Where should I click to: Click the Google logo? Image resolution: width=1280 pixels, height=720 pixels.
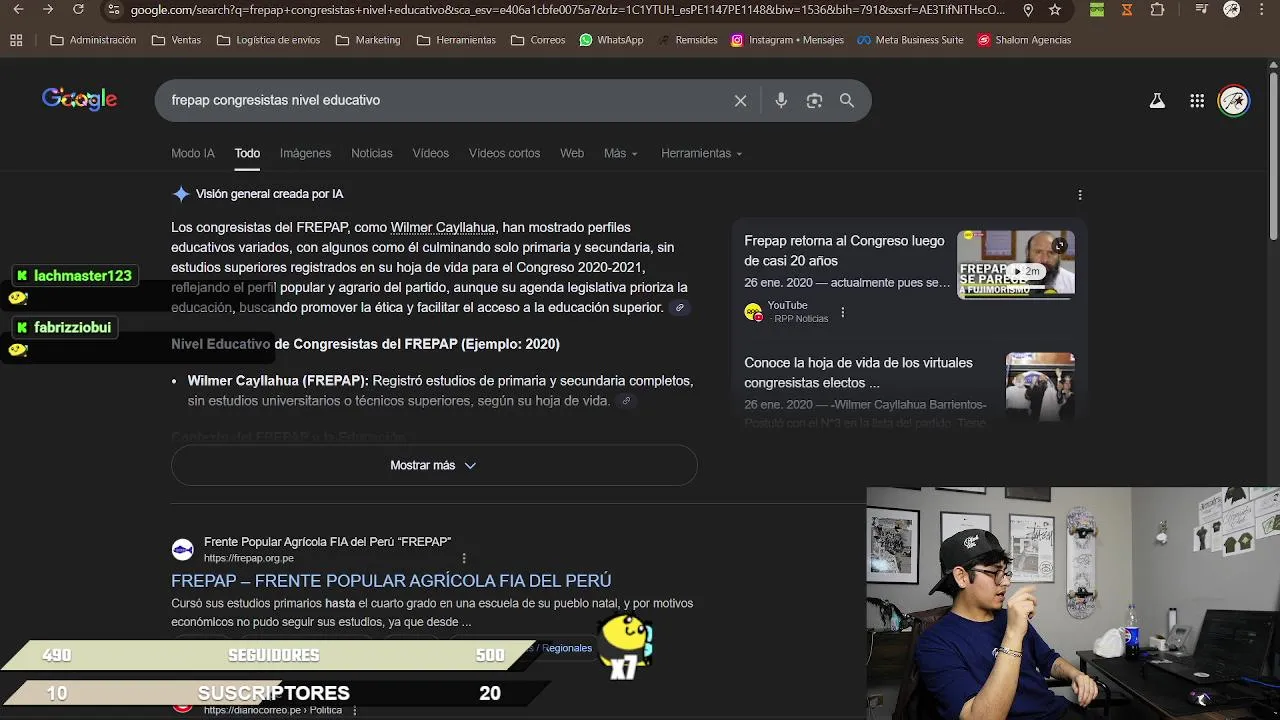tap(79, 99)
